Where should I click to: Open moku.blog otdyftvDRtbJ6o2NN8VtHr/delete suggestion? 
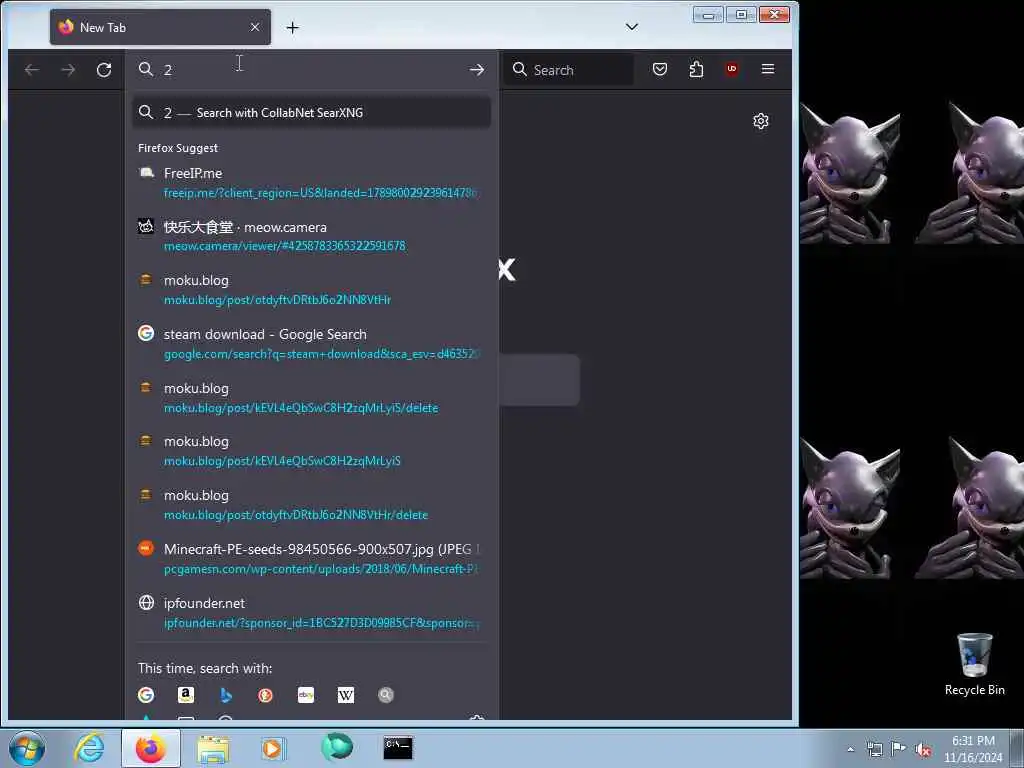[x=312, y=505]
